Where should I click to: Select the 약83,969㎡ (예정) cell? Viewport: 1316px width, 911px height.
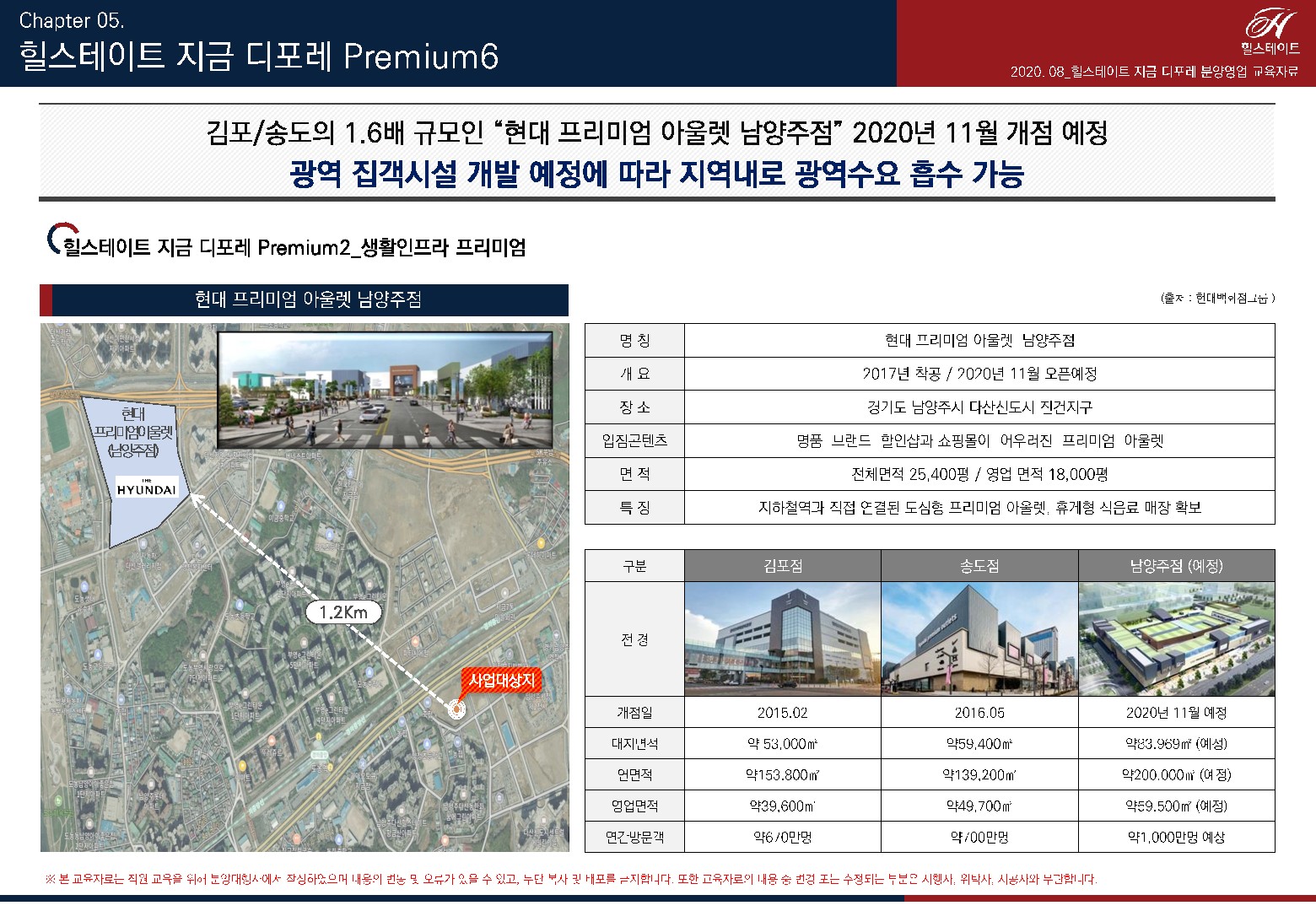tap(1177, 744)
